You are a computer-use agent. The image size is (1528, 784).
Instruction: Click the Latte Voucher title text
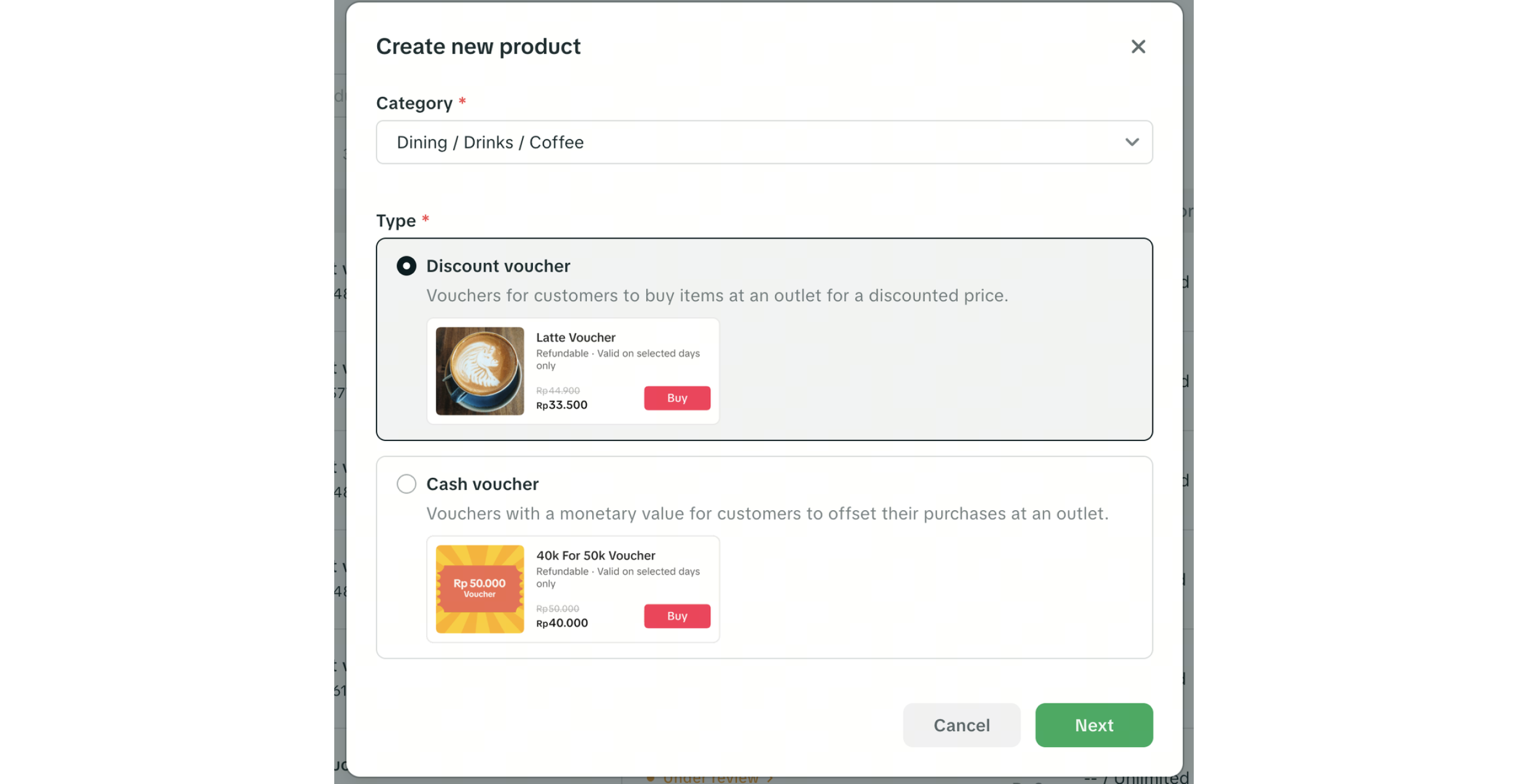(575, 338)
